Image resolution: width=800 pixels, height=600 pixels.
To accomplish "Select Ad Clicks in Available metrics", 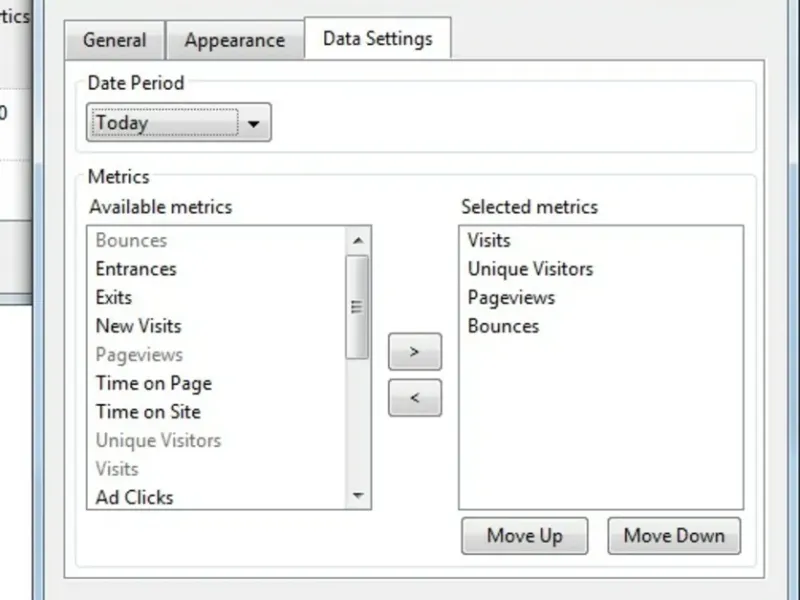I will pyautogui.click(x=134, y=497).
